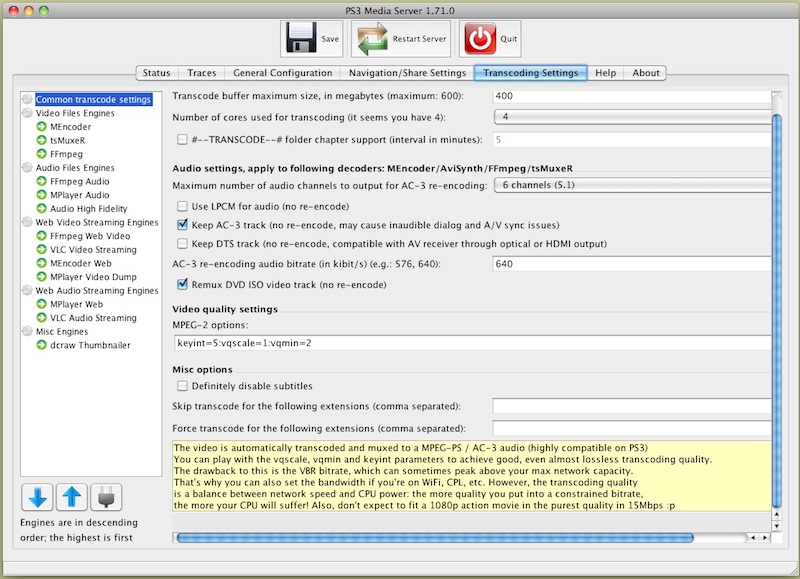This screenshot has width=800, height=579.
Task: Open the audio channels 5.1 dropdown
Action: (635, 186)
